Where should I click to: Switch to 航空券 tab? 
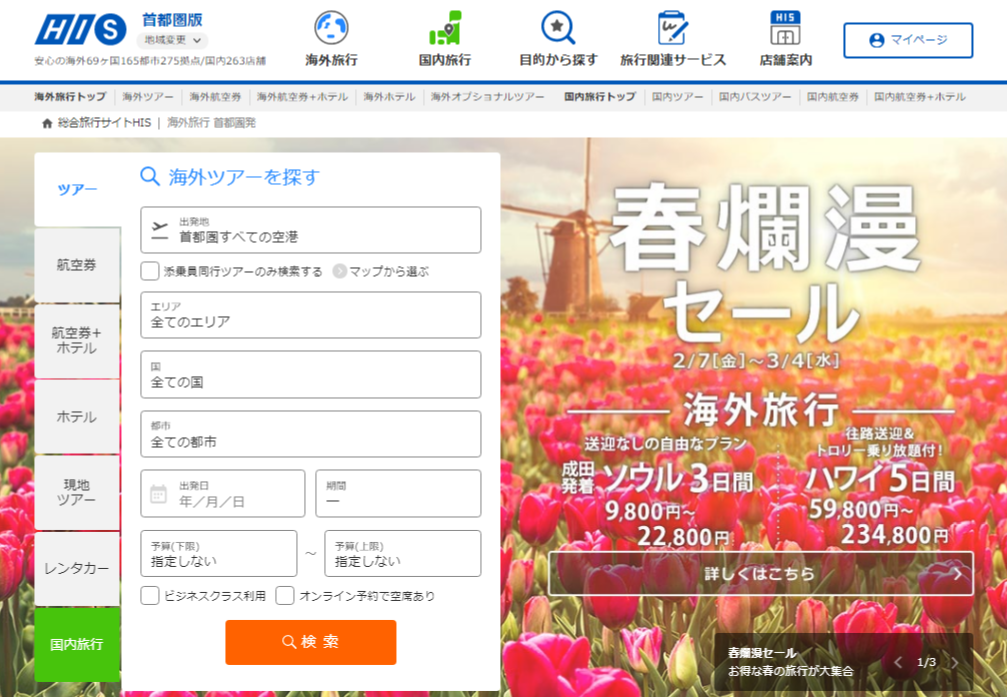click(x=77, y=265)
